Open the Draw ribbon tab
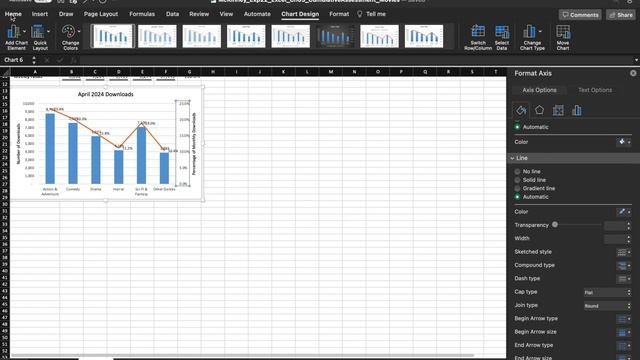 pos(66,14)
